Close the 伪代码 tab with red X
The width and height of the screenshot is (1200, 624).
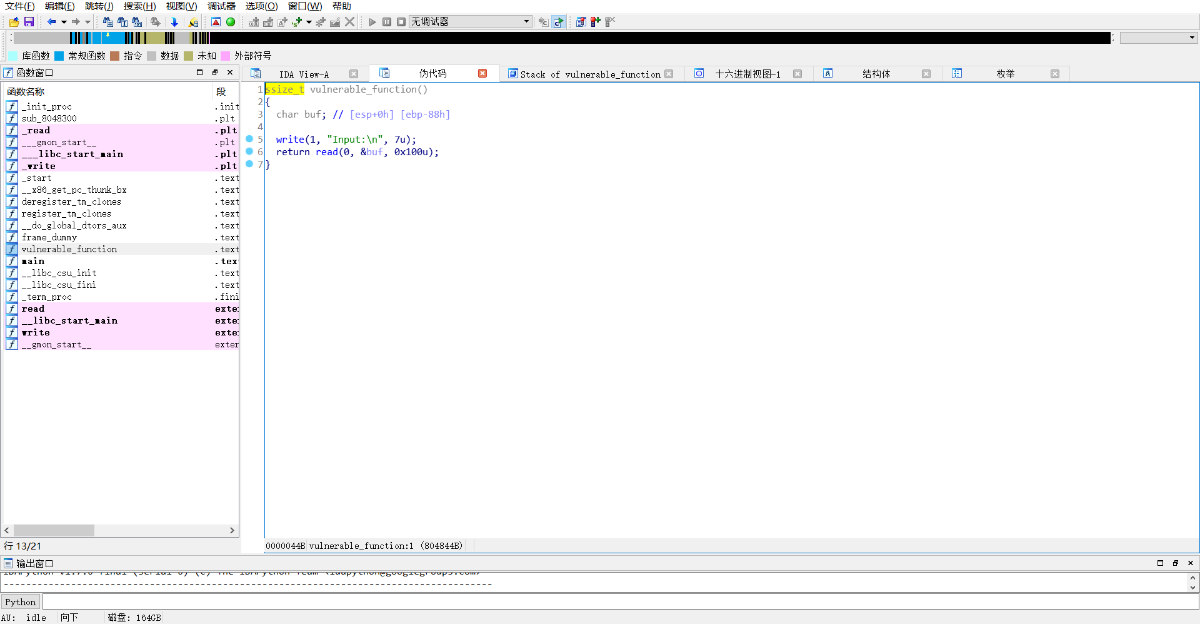click(482, 74)
